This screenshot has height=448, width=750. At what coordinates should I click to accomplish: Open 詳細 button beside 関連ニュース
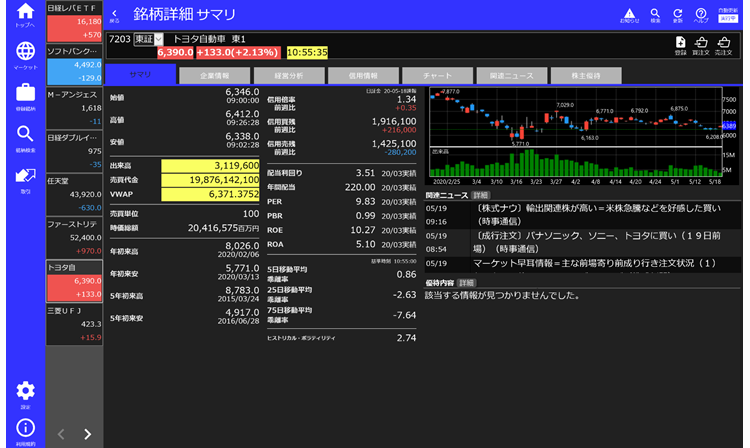480,195
